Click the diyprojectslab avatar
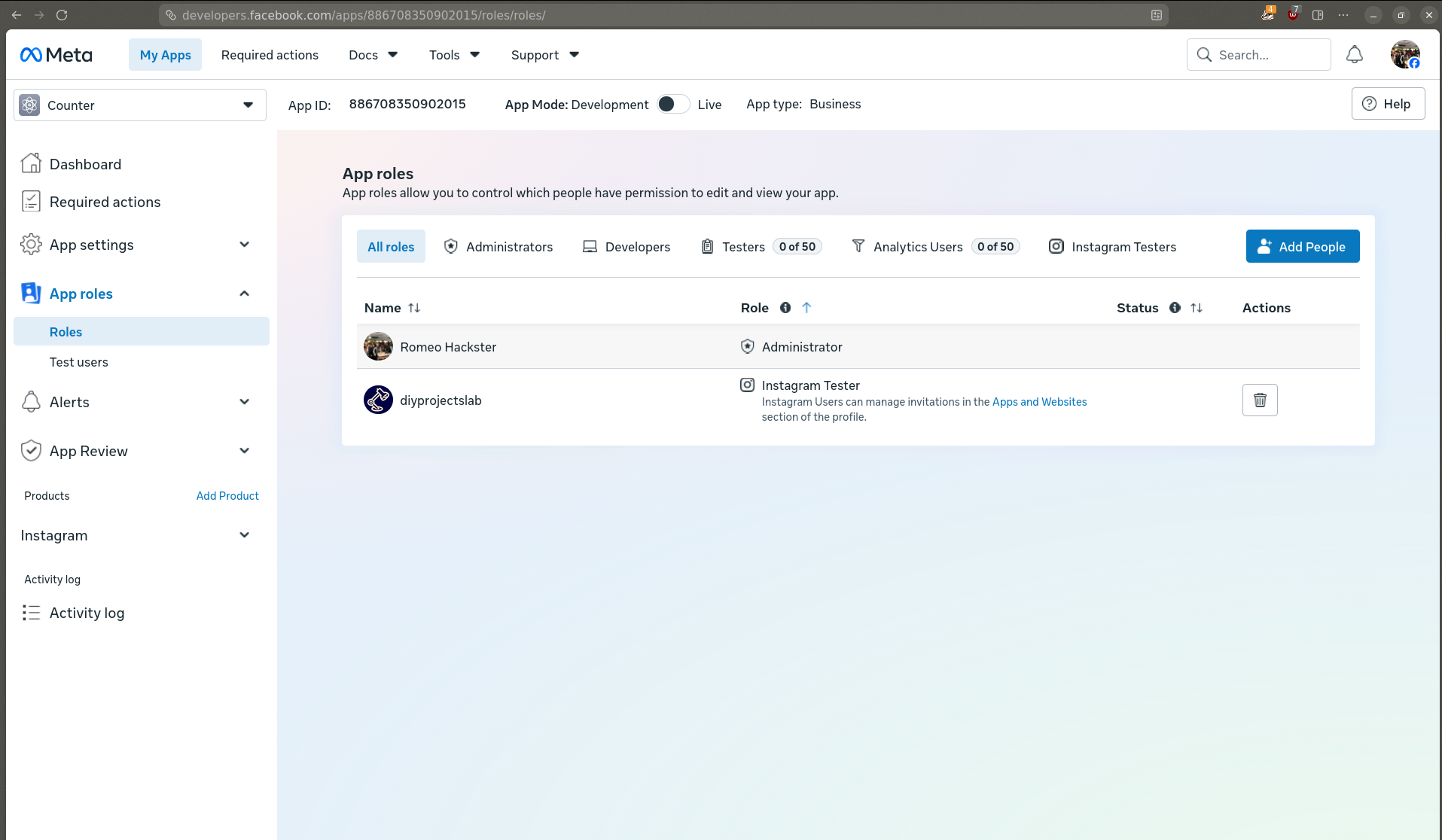 [378, 400]
